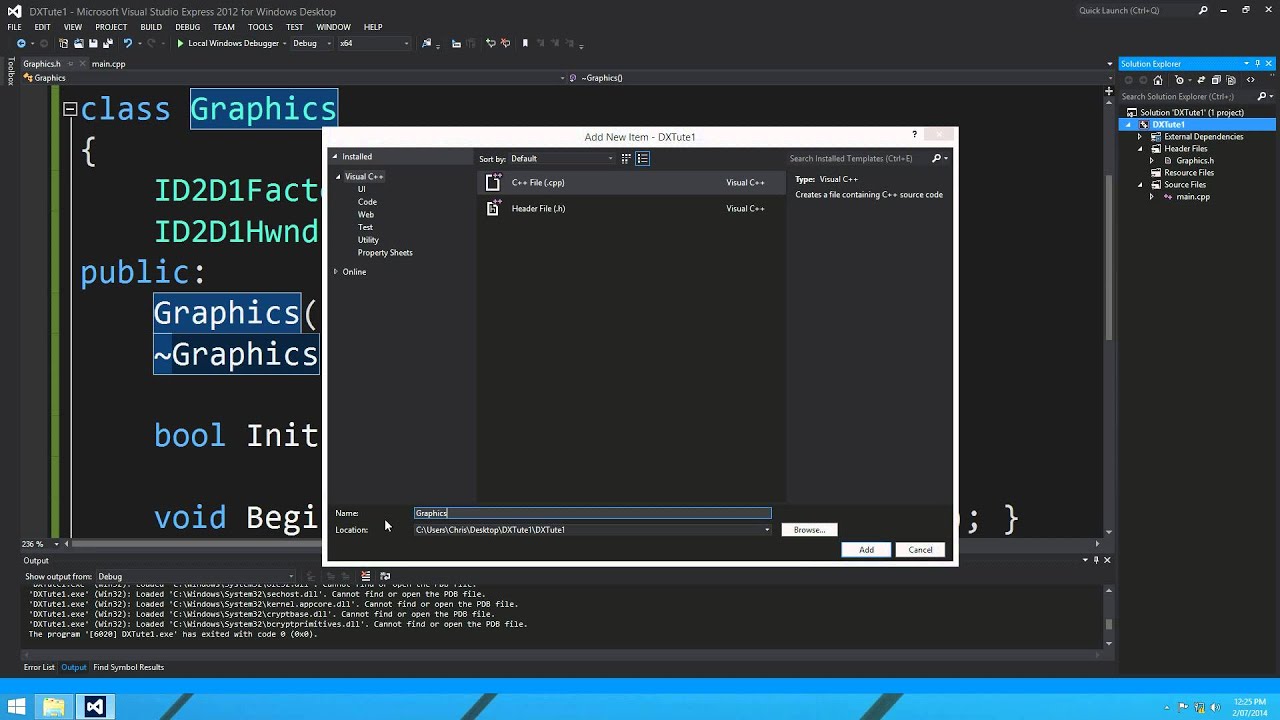
Task: Open the TOOLS menu
Action: [x=260, y=27]
